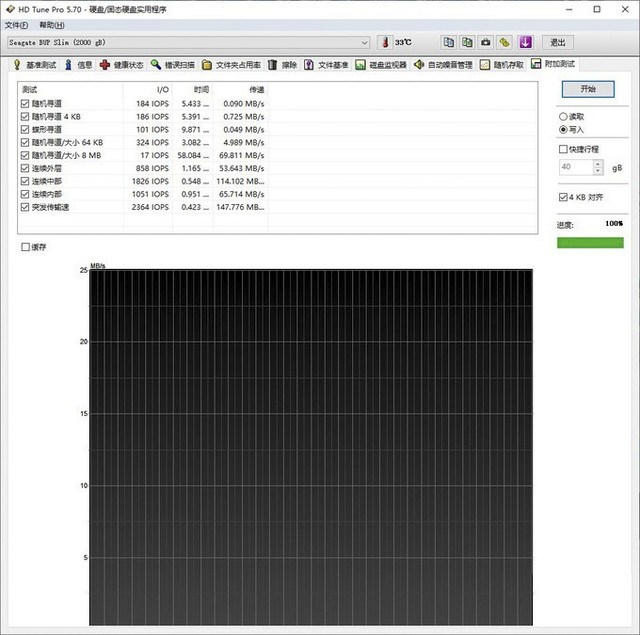The width and height of the screenshot is (640, 635).
Task: Uncheck the 突发传输速 test checkbox
Action: pyautogui.click(x=25, y=207)
